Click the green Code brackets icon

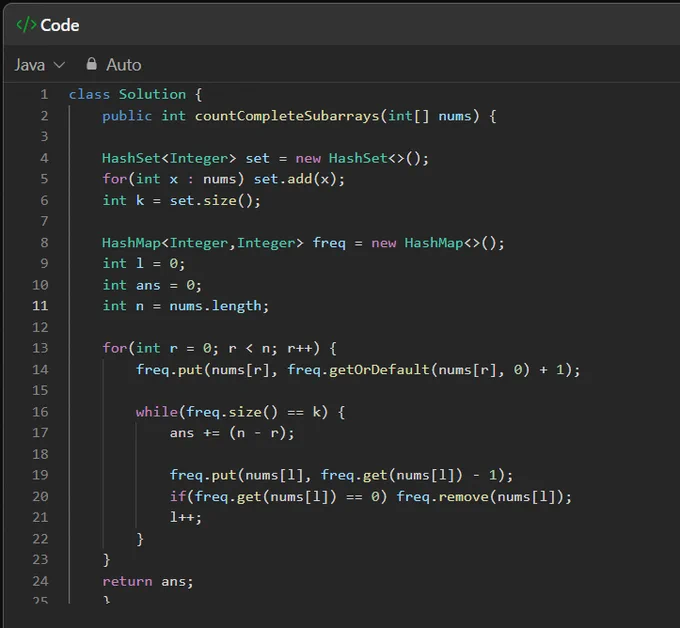click(26, 25)
